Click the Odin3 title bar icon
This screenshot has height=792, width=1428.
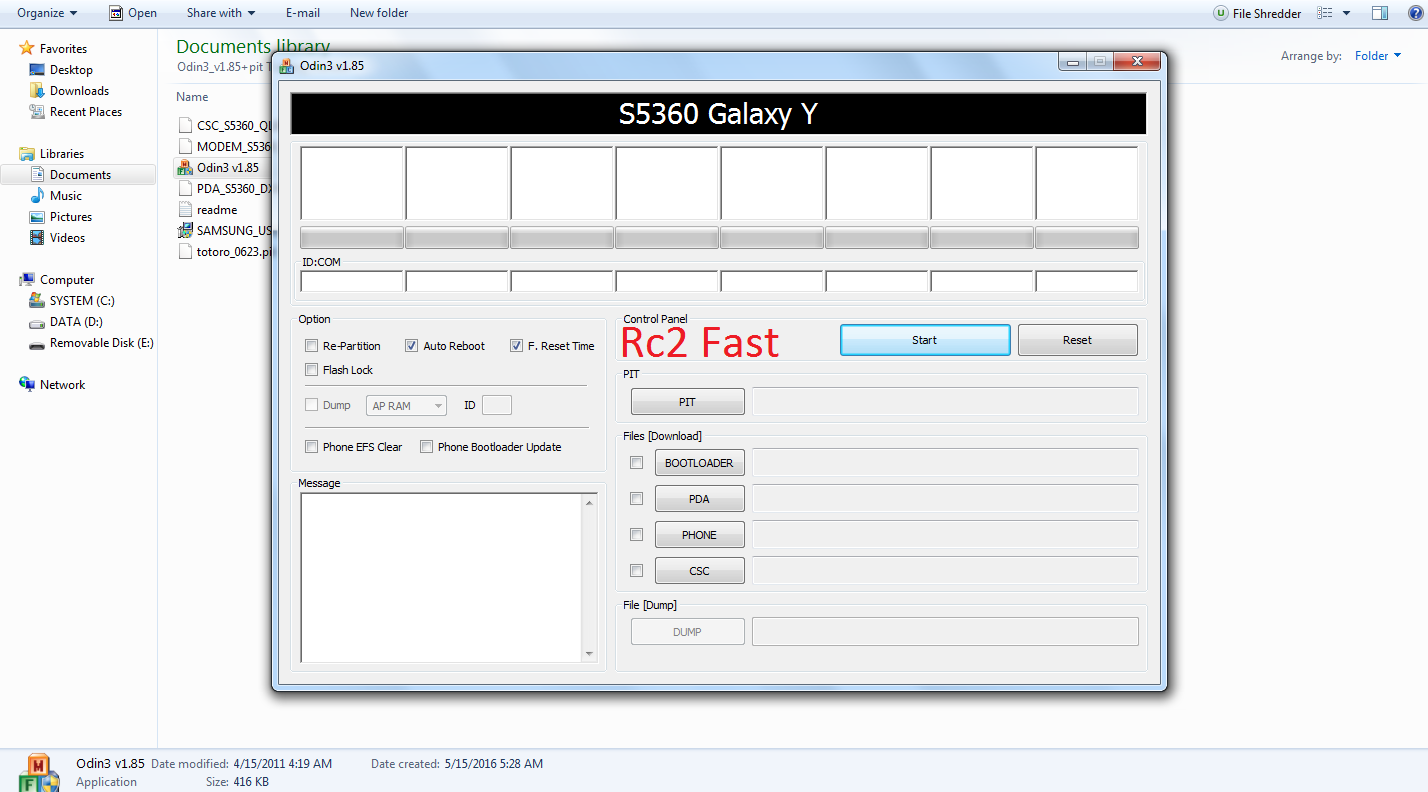click(x=287, y=66)
